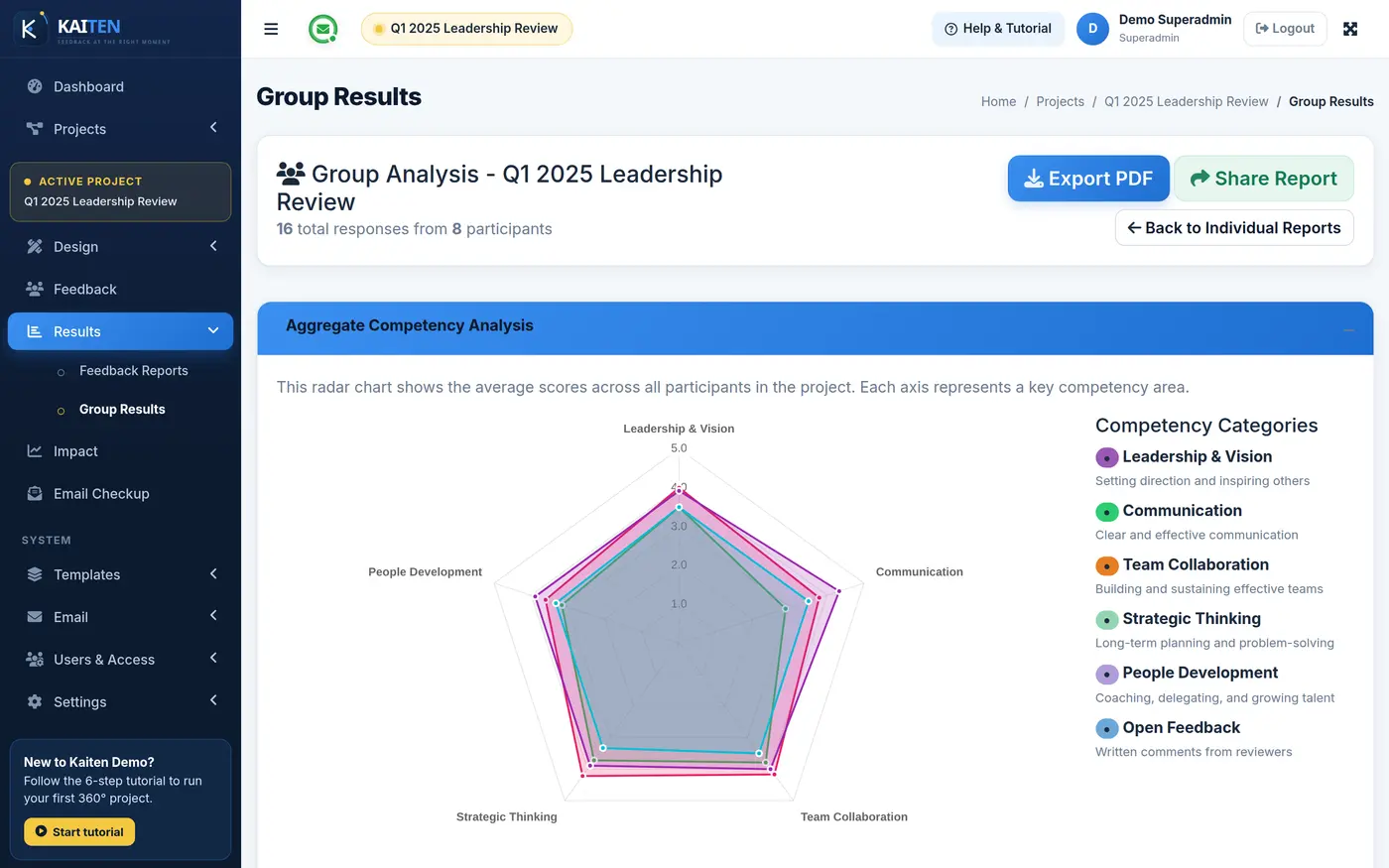Select the Q1 2025 Leadership Review project badge
The height and width of the screenshot is (868, 1389).
[466, 29]
